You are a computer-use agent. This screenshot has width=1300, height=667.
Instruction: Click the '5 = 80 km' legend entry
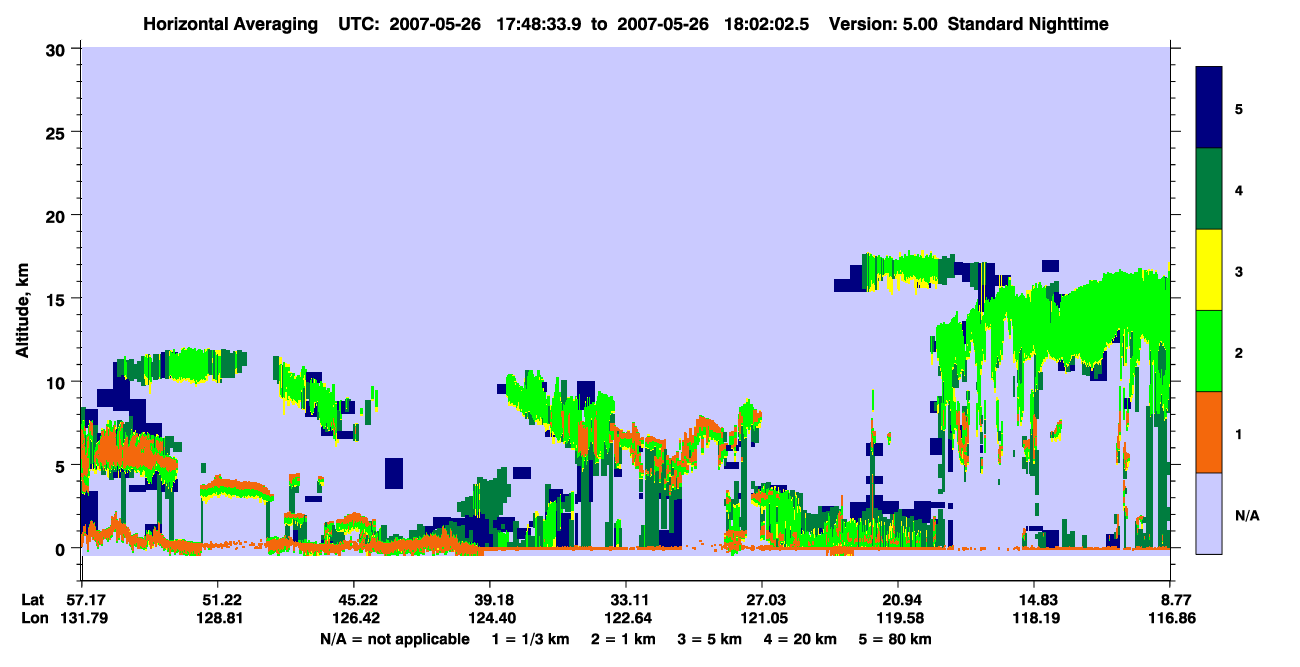click(x=896, y=639)
